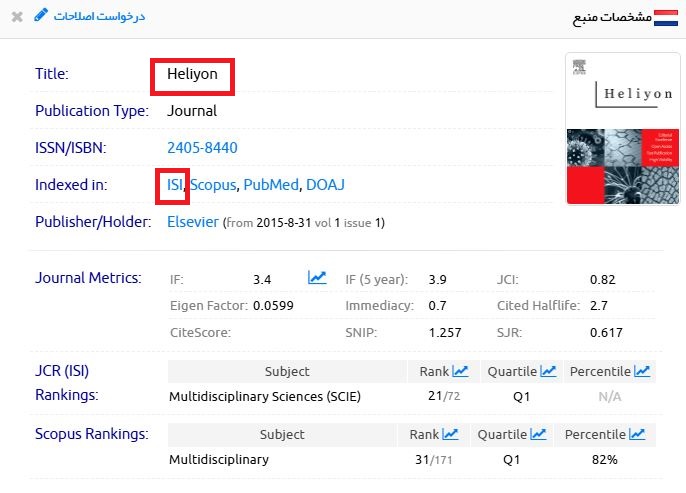This screenshot has height=493, width=686.
Task: View the Scopus Rank trend chart
Action: pos(450,434)
